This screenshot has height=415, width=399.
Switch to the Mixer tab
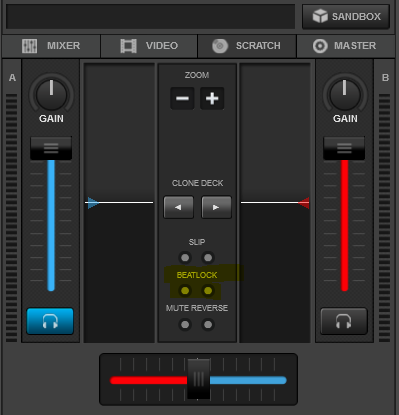51,46
